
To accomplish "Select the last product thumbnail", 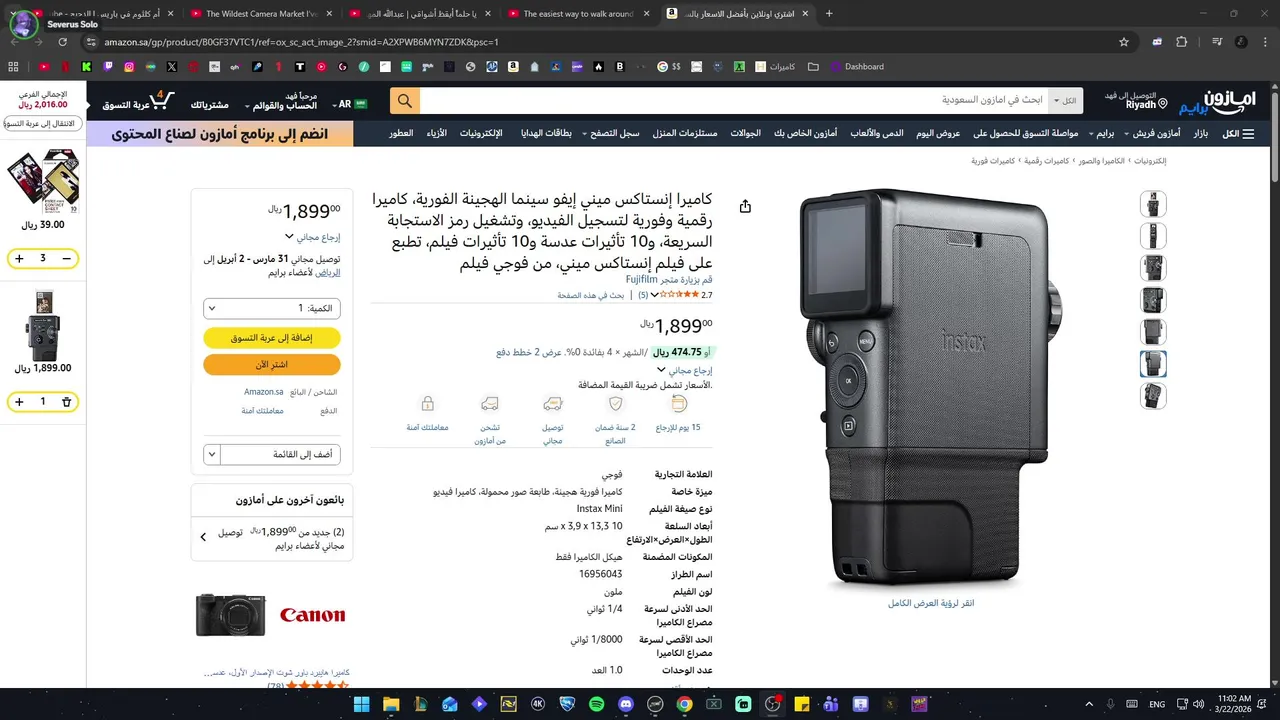I will 1153,396.
